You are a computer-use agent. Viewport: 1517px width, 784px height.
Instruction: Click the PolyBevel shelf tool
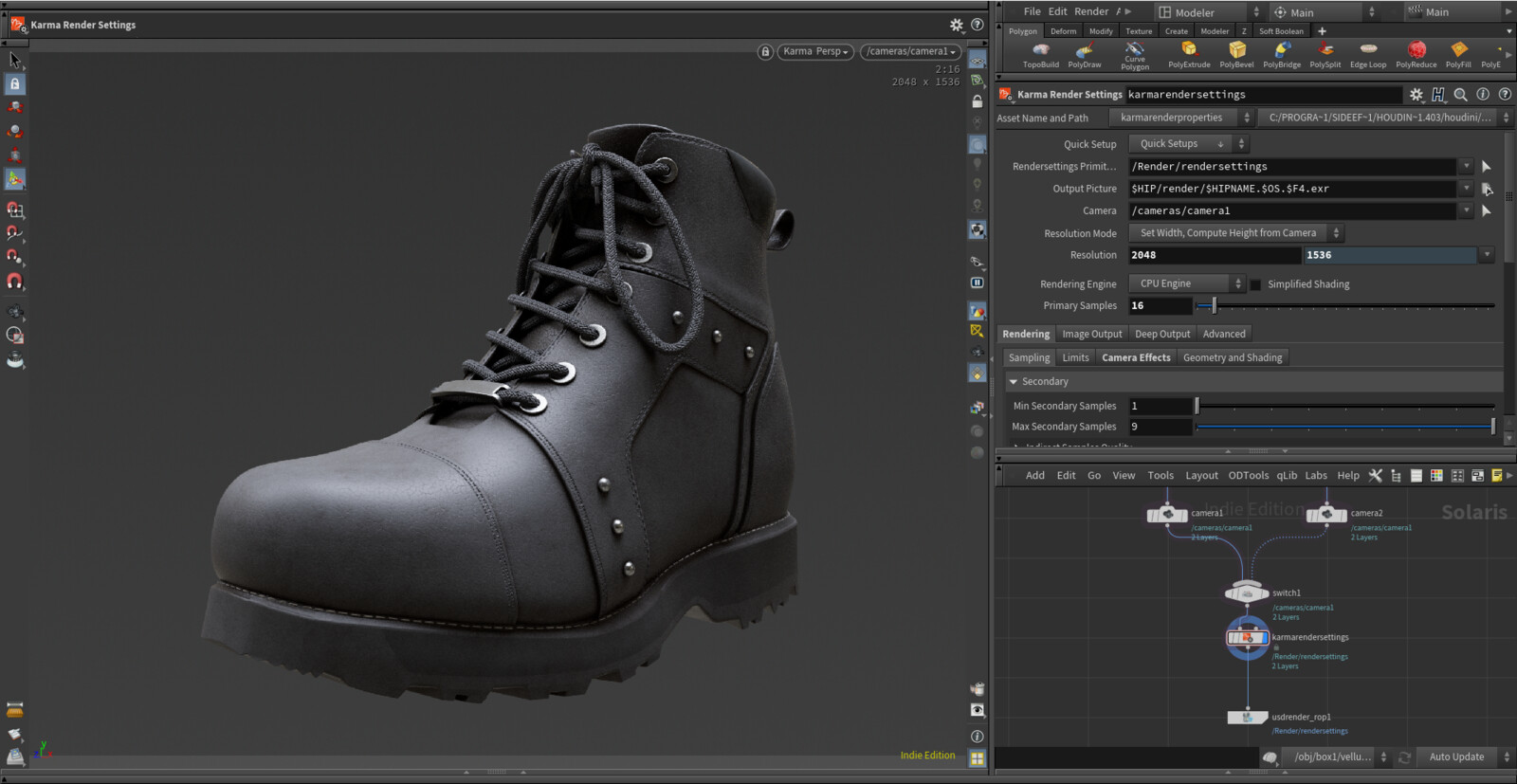[x=1236, y=55]
